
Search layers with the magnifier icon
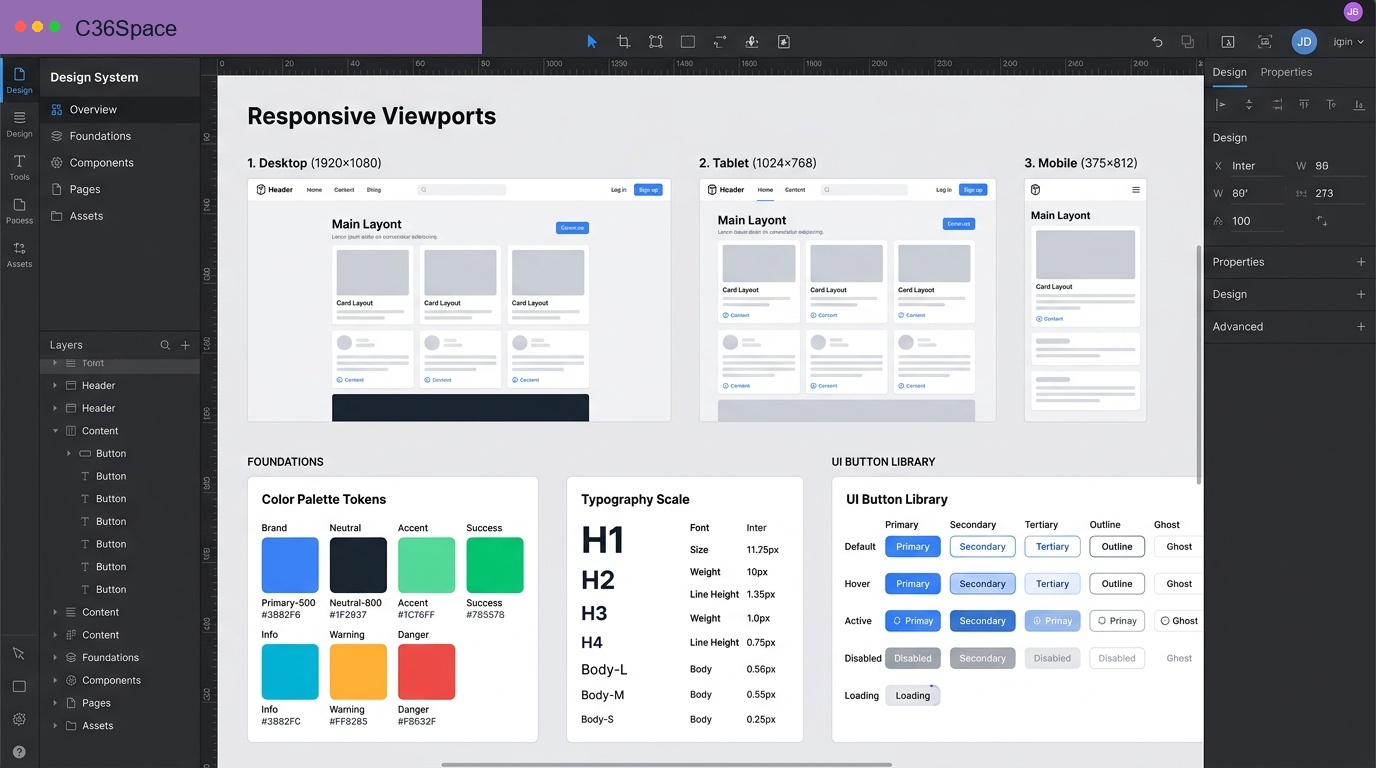point(165,345)
